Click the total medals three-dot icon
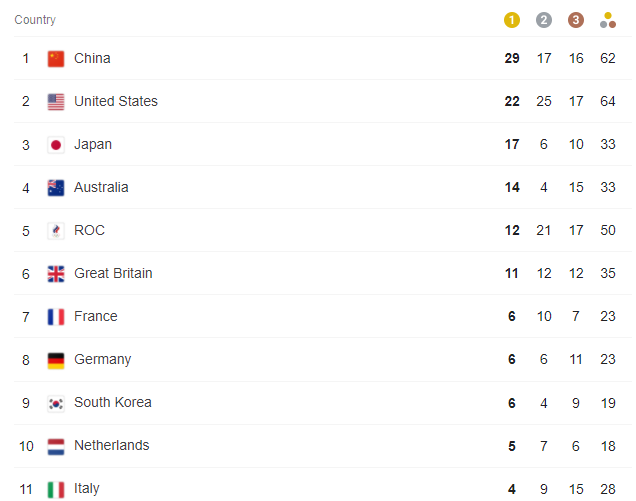The image size is (636, 501). pos(608,20)
